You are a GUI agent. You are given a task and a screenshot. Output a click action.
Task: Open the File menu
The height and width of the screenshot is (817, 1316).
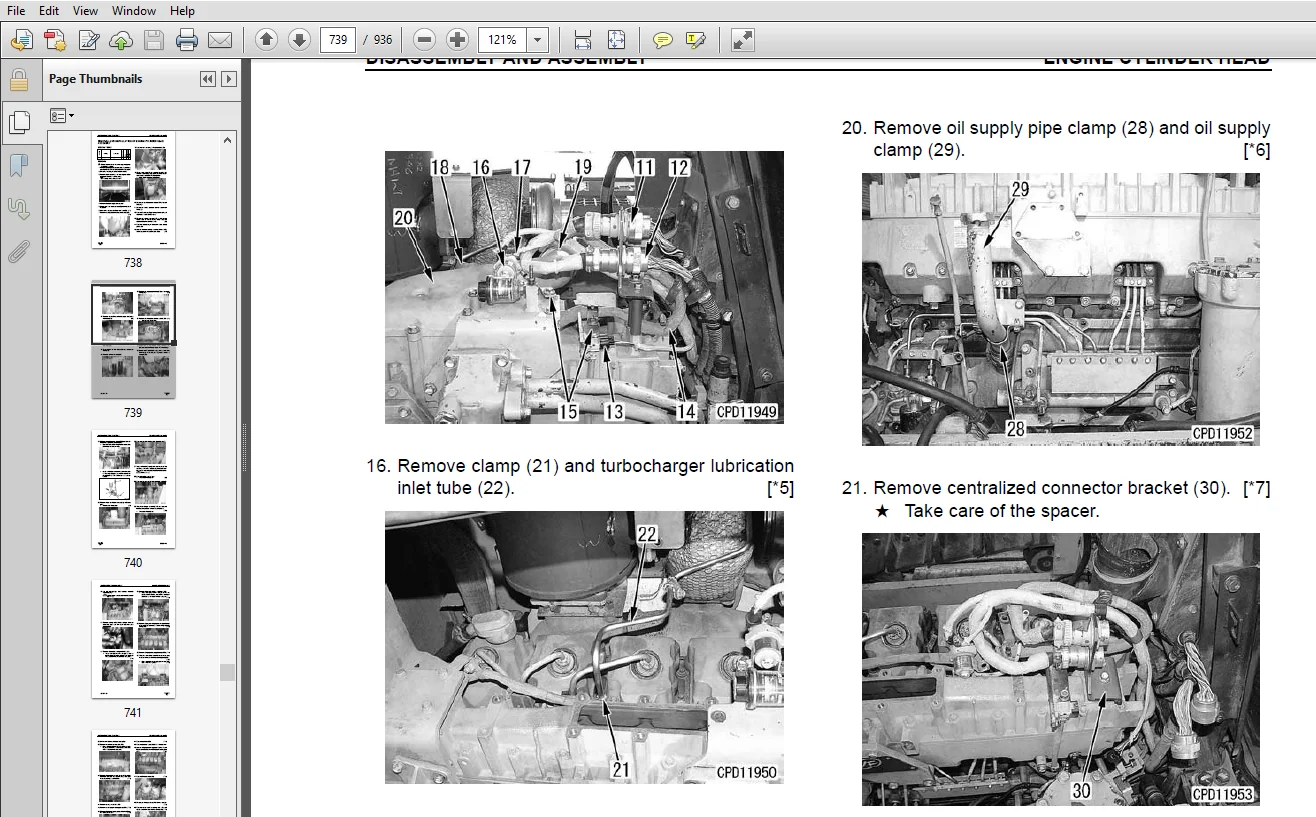click(x=16, y=10)
